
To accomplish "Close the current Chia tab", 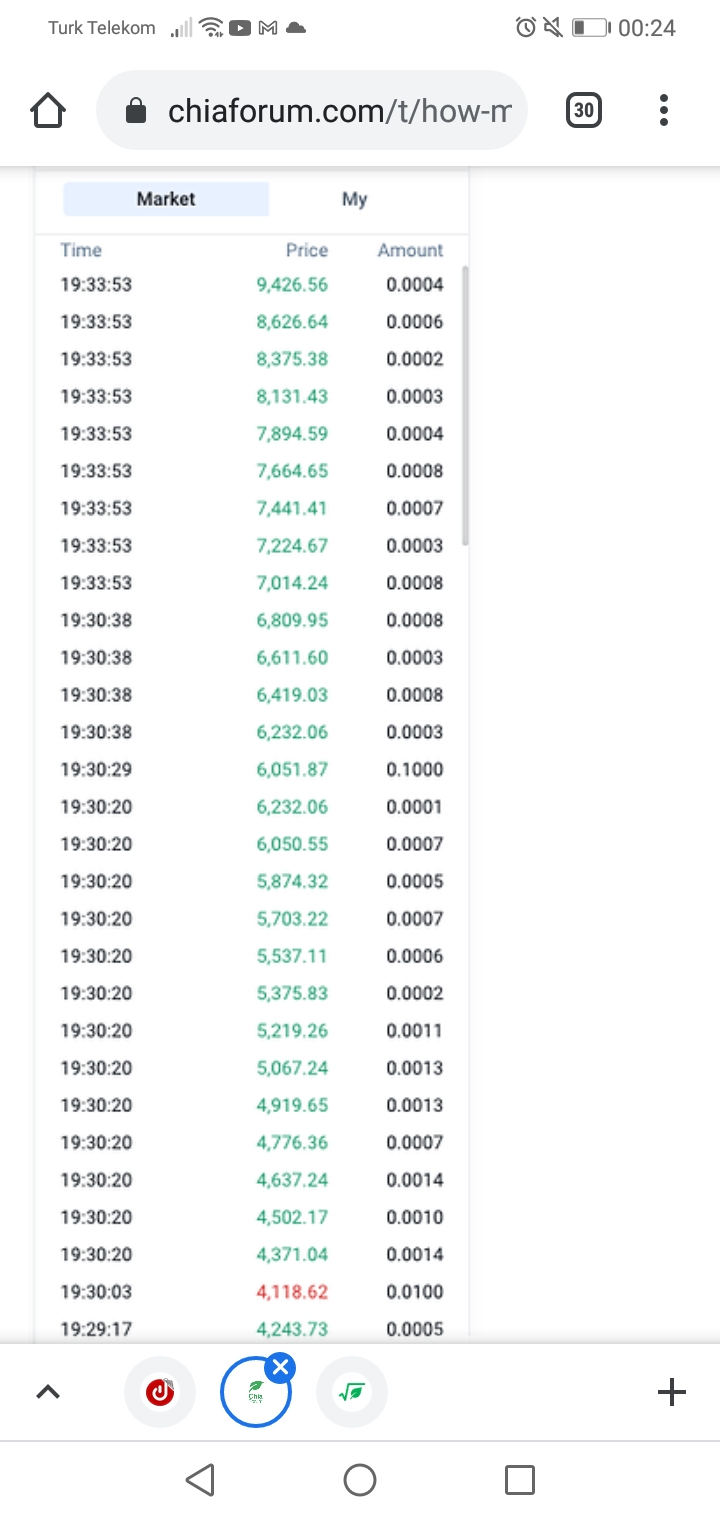I will pos(281,1367).
